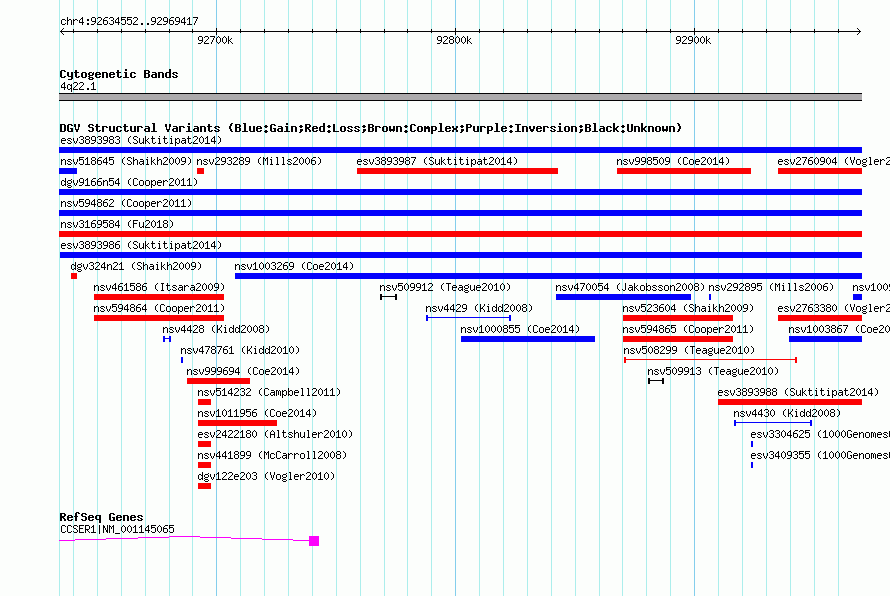The image size is (890, 596).
Task: Select the nsv4429 (Kidd2008) label
Action: (x=480, y=308)
